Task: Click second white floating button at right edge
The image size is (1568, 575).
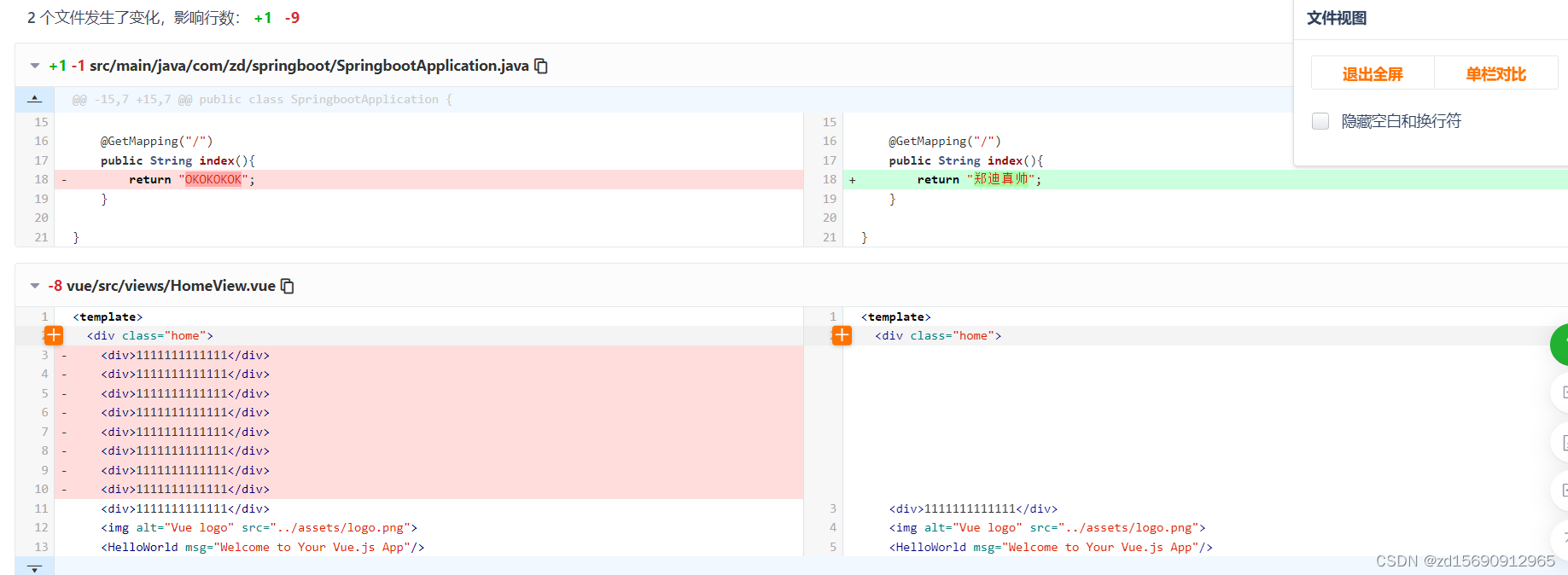Action: pyautogui.click(x=1560, y=443)
